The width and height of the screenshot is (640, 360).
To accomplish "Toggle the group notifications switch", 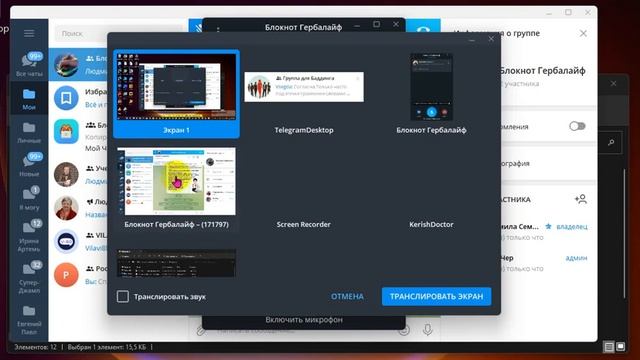I will pos(577,126).
